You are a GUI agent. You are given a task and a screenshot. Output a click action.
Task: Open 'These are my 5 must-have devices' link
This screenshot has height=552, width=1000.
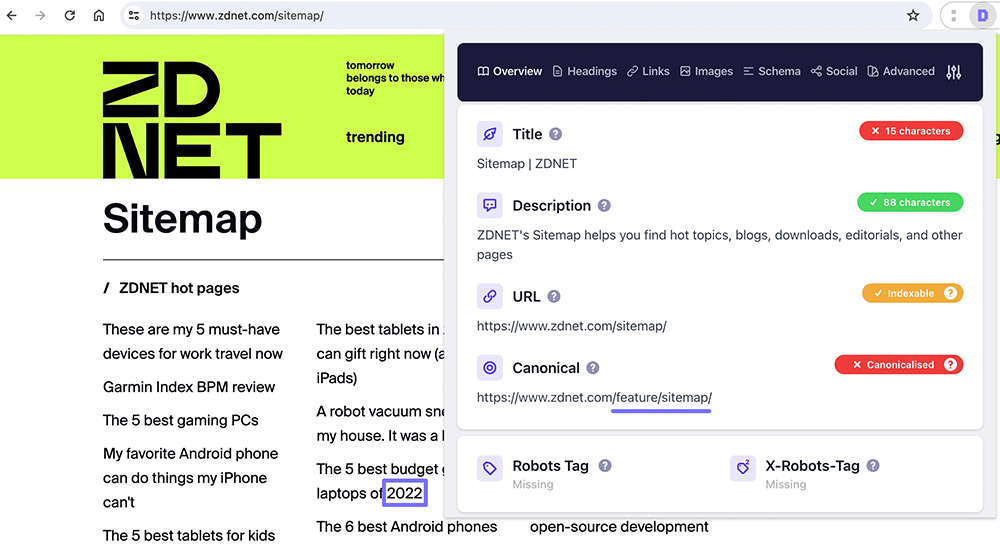click(193, 342)
